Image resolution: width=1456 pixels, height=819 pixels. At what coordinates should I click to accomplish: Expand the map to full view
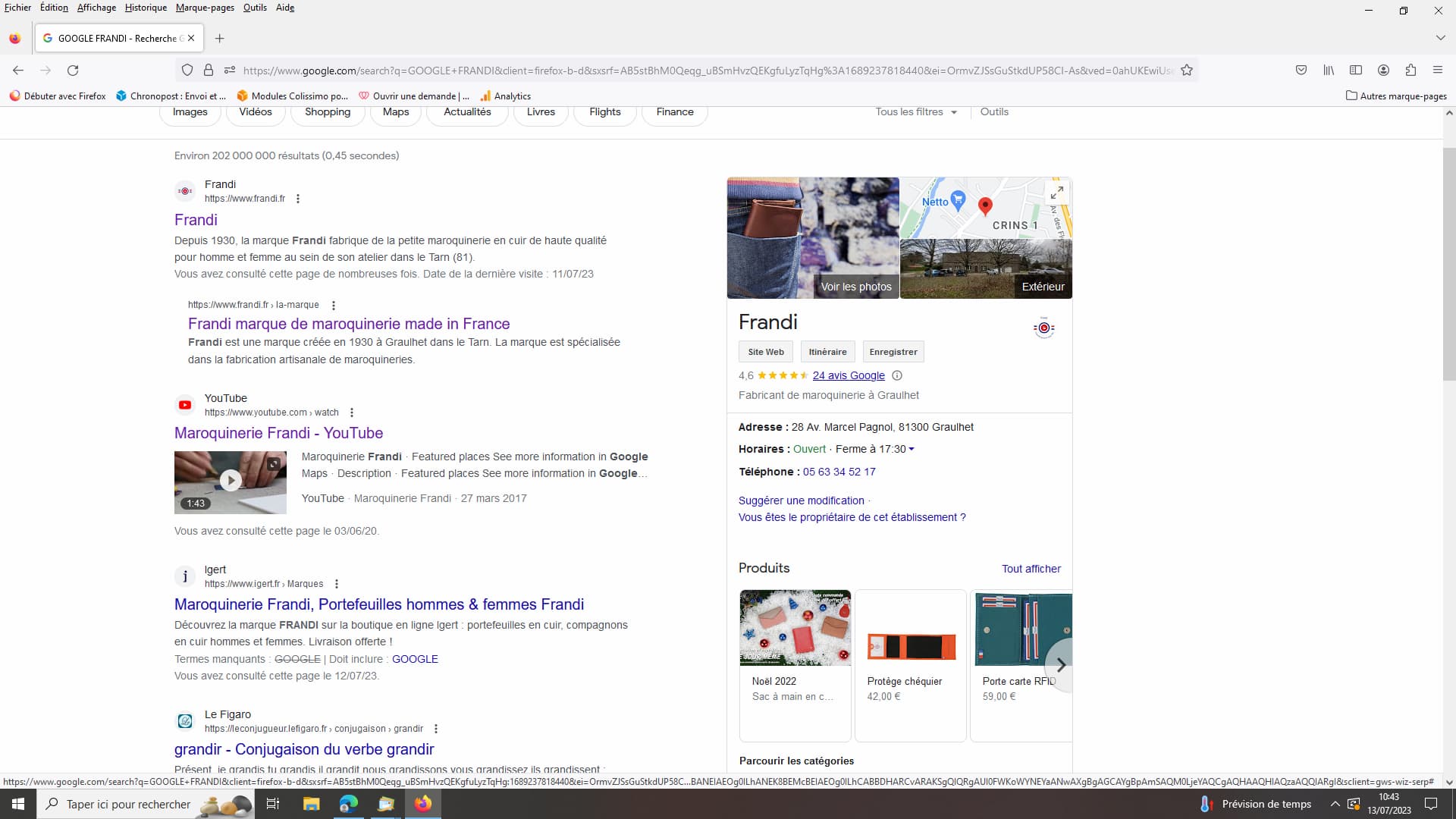(x=1056, y=192)
